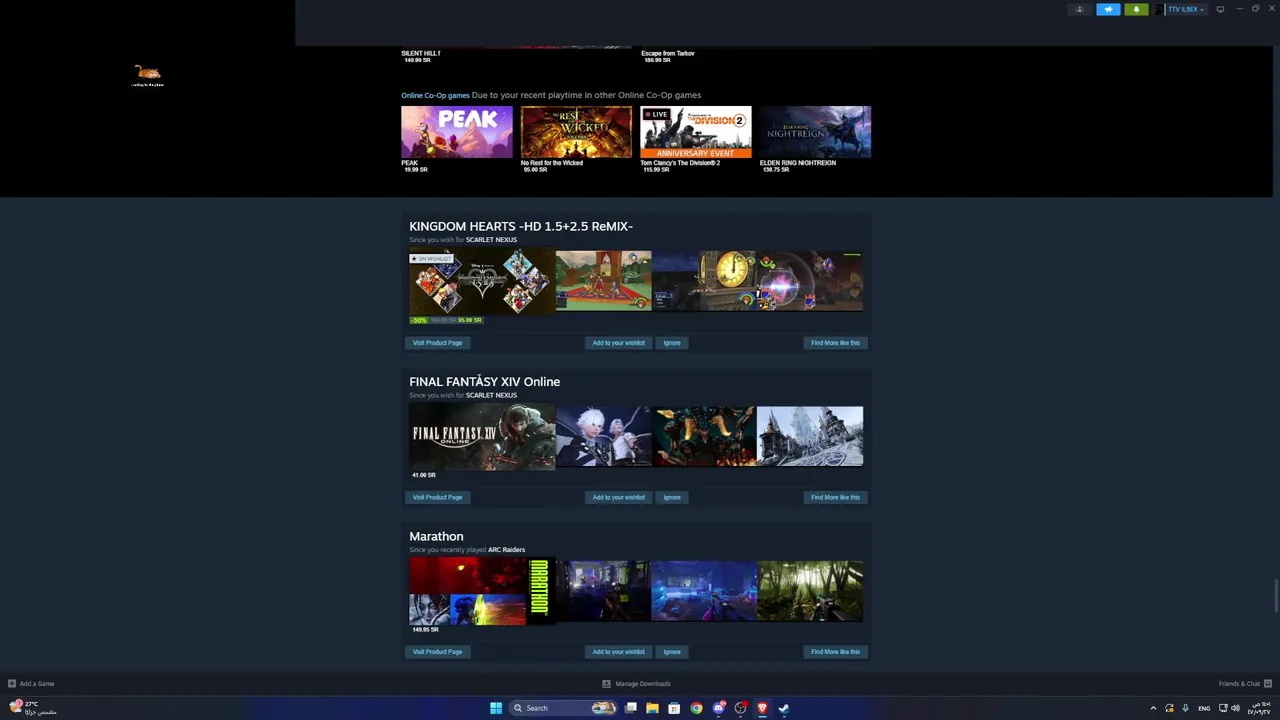Visit Product Page for Kingdom Hearts
This screenshot has height=720, width=1280.
pyautogui.click(x=437, y=343)
